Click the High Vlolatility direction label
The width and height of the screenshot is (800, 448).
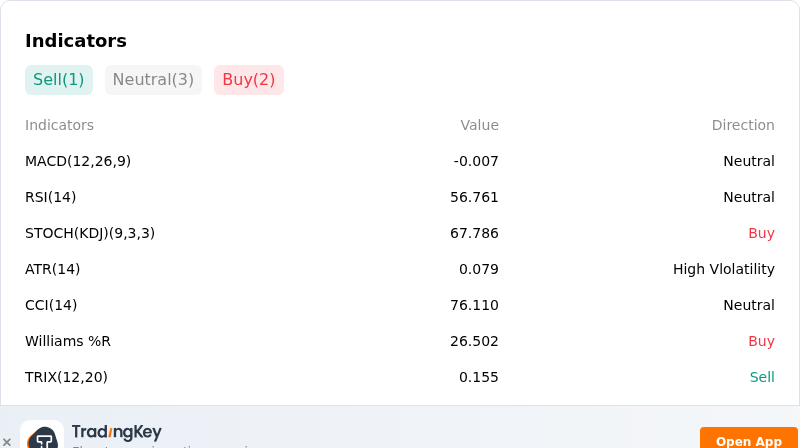723,269
